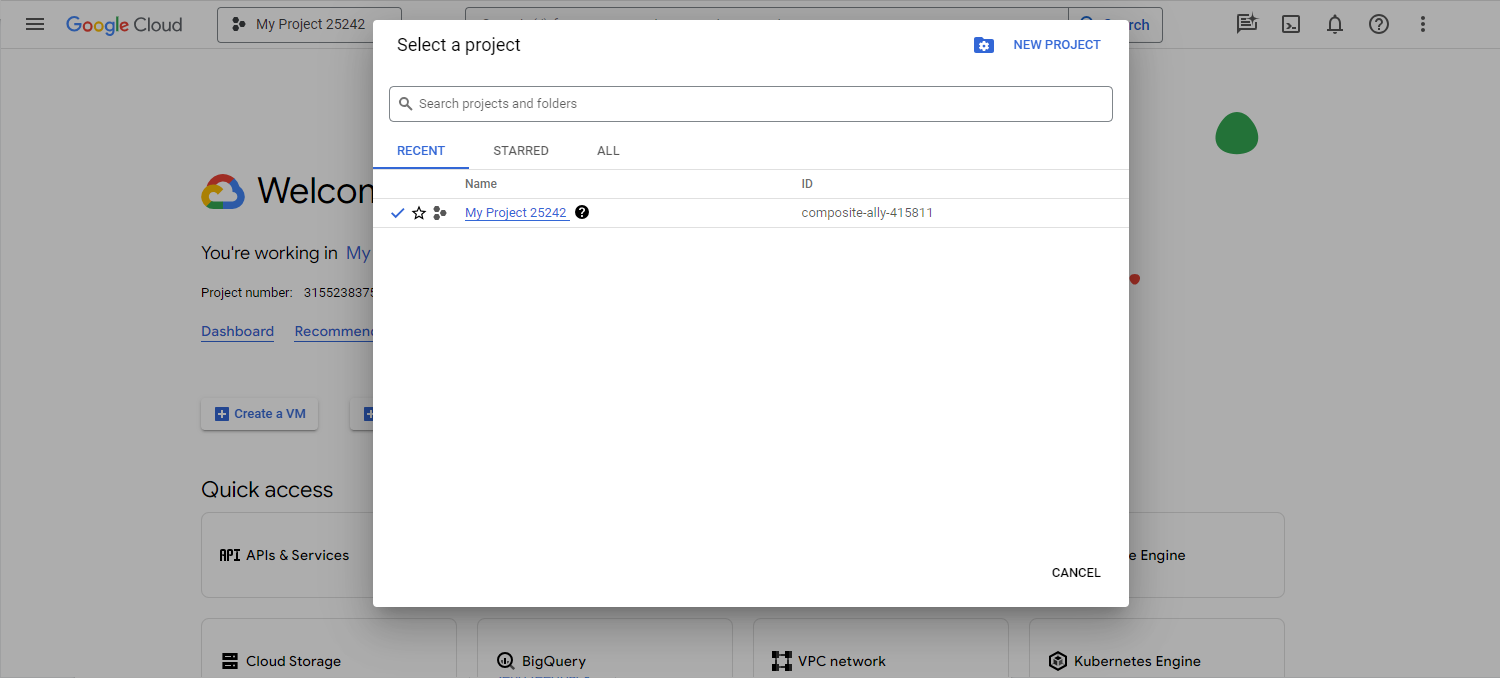Screen dimensions: 1500x678
Task: Click the Google Cloud logo
Action: 124,25
